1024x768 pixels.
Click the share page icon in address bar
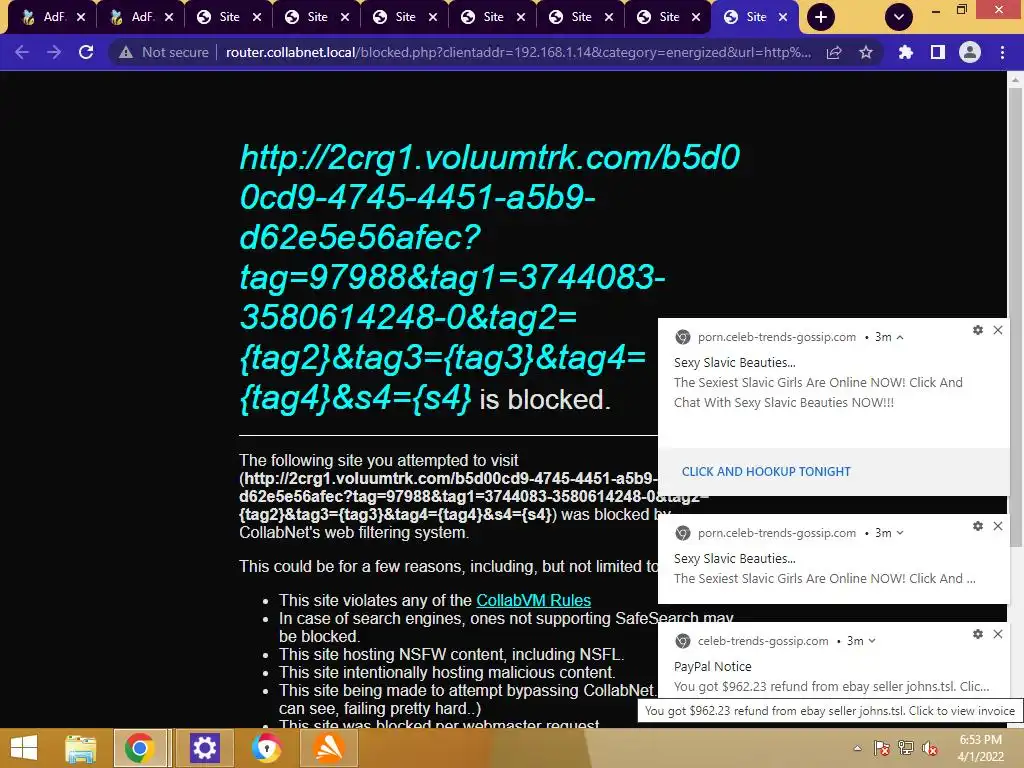834,52
